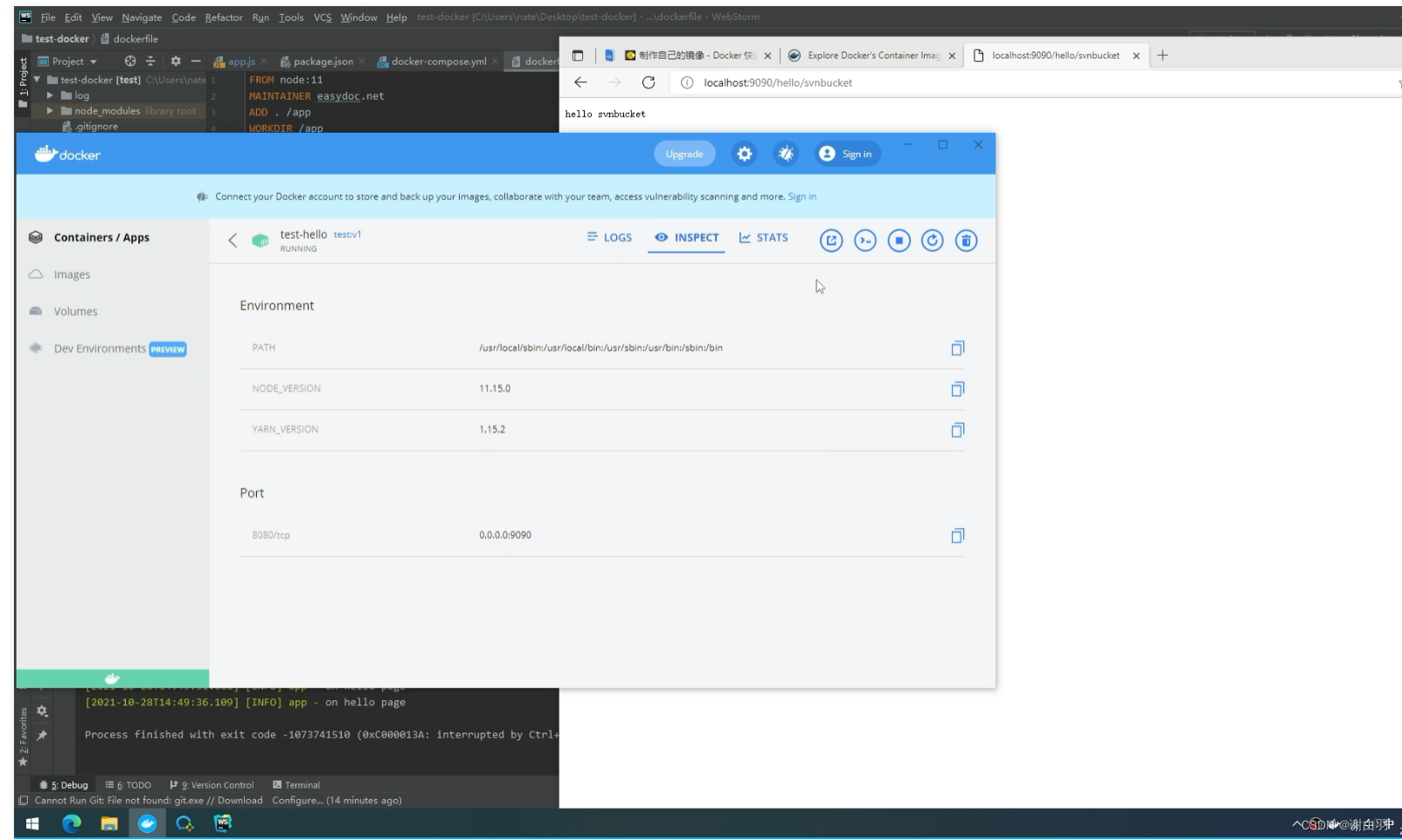Copy the YARN_VERSION value
This screenshot has height=840, width=1402.
[x=958, y=430]
